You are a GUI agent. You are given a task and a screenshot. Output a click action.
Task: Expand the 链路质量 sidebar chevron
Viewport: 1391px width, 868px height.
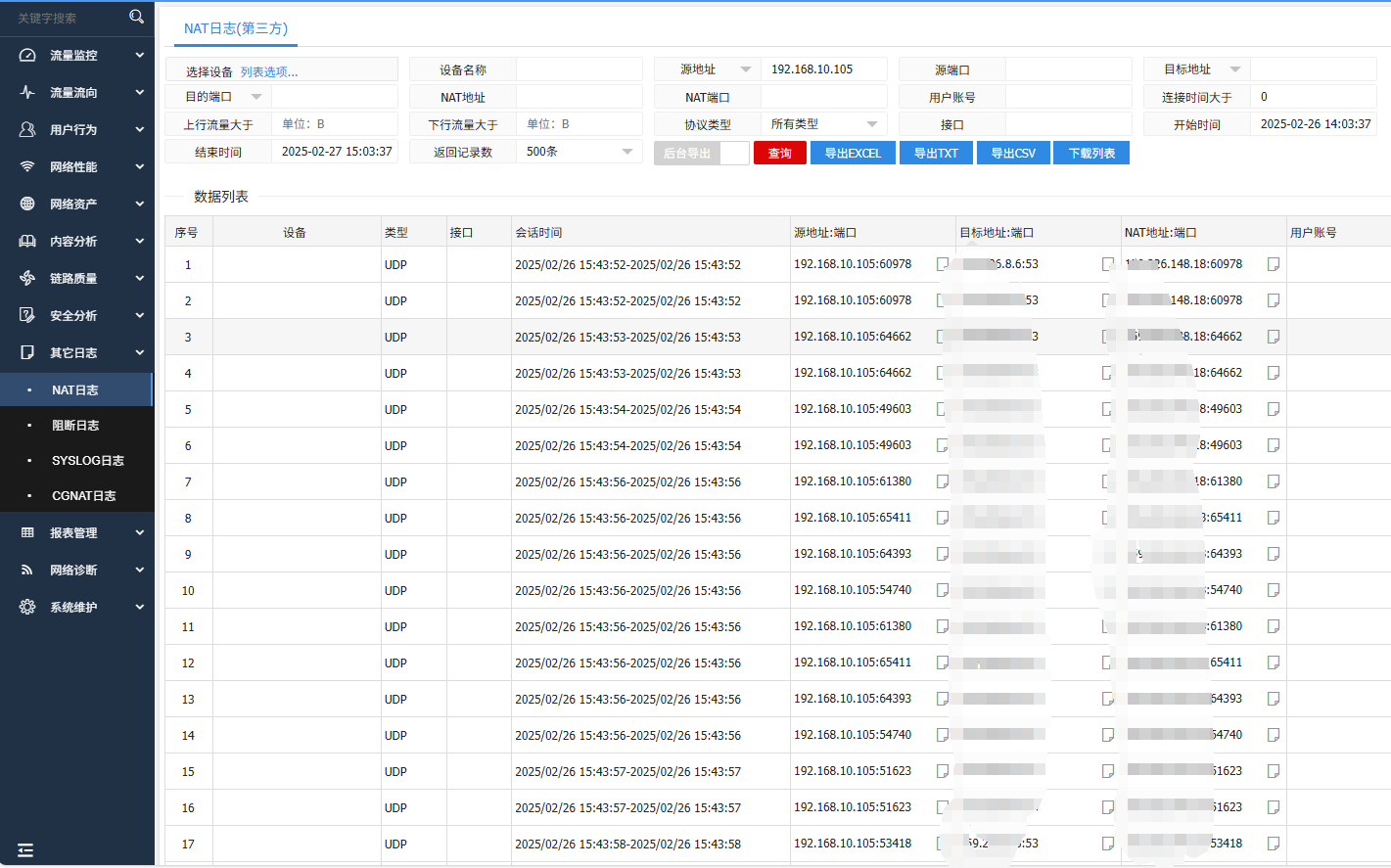coord(139,279)
